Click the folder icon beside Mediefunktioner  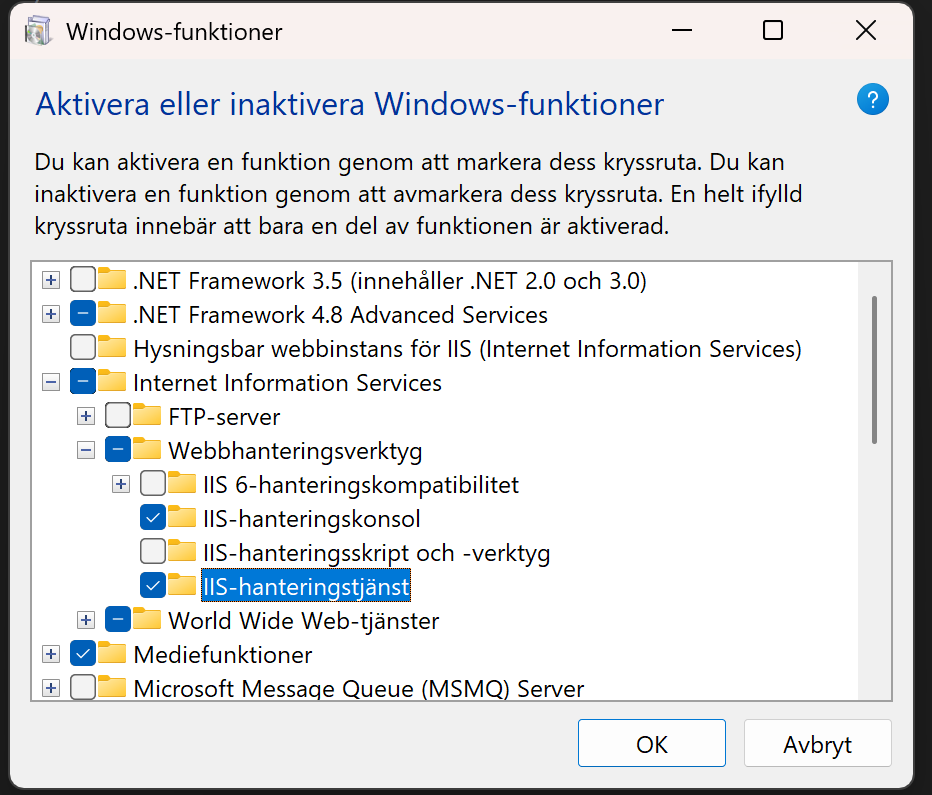coord(112,654)
